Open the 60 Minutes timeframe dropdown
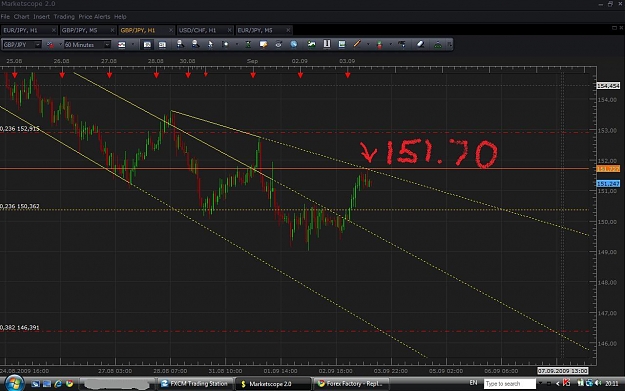This screenshot has height=391, width=625. (87, 45)
